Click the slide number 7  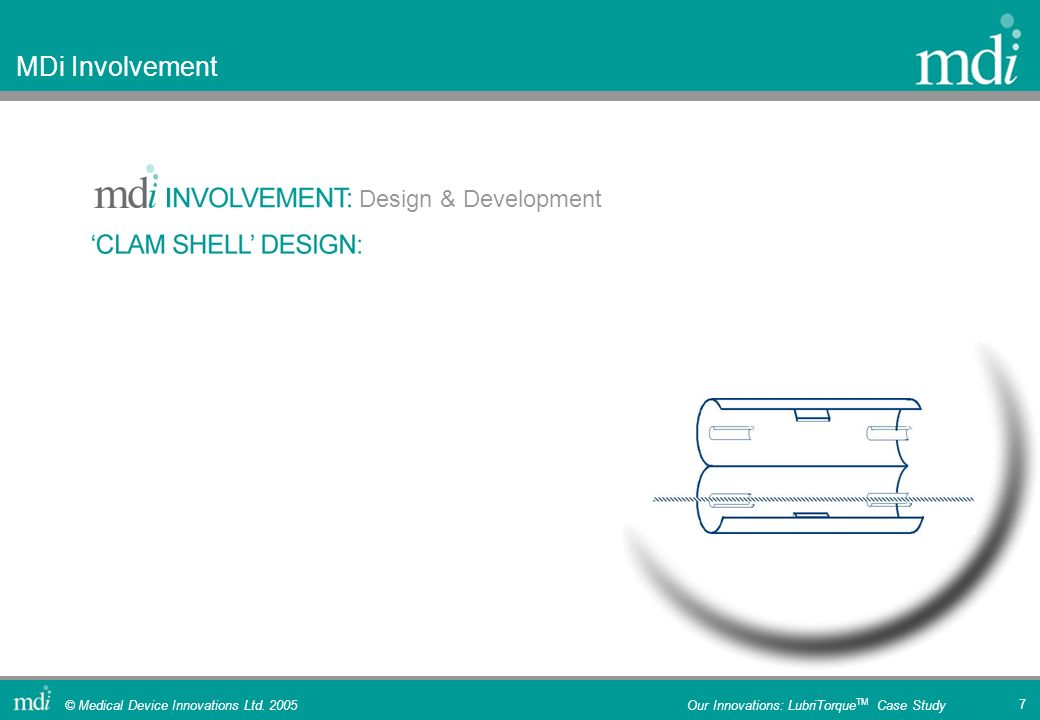[1022, 704]
